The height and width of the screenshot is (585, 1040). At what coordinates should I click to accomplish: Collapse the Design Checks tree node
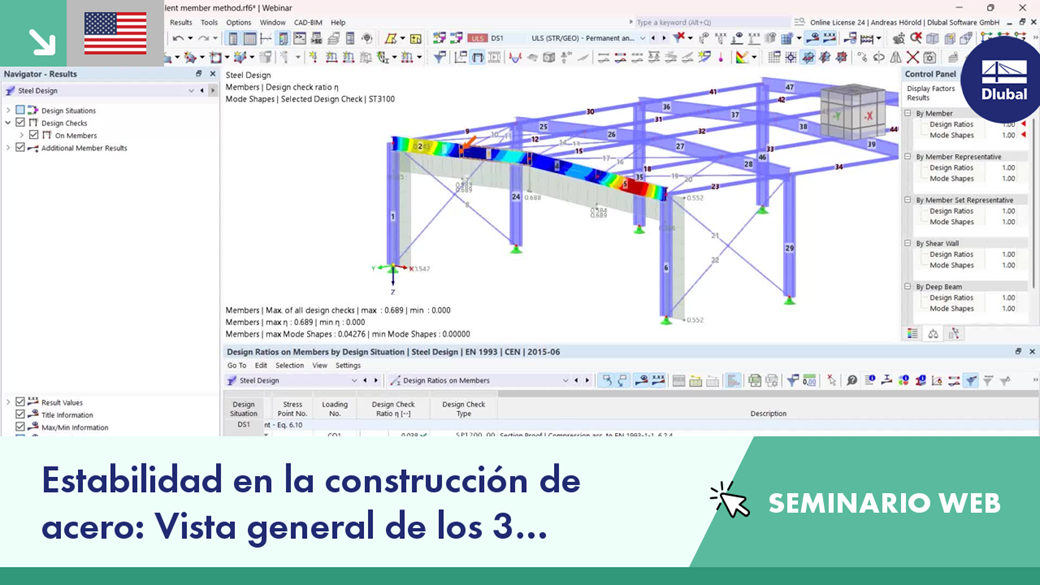point(8,123)
